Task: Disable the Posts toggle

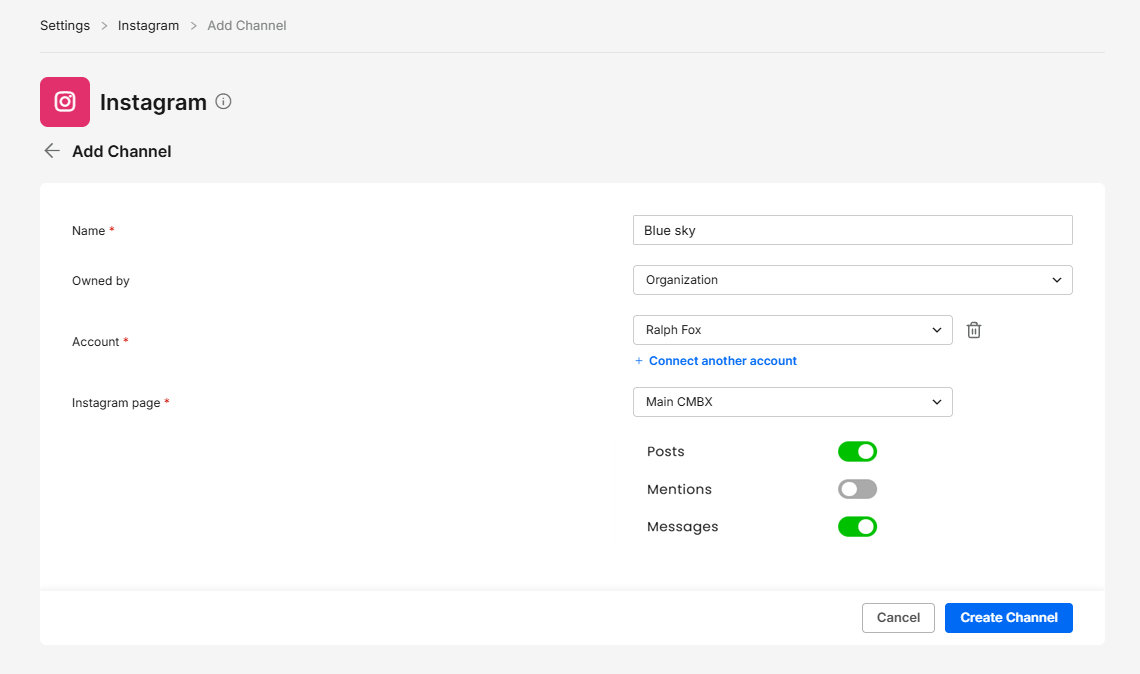Action: click(x=857, y=452)
